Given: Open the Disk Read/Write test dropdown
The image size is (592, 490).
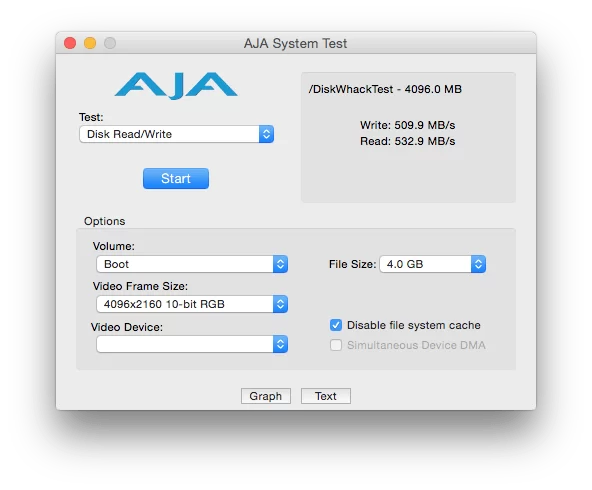Looking at the screenshot, I should (176, 134).
